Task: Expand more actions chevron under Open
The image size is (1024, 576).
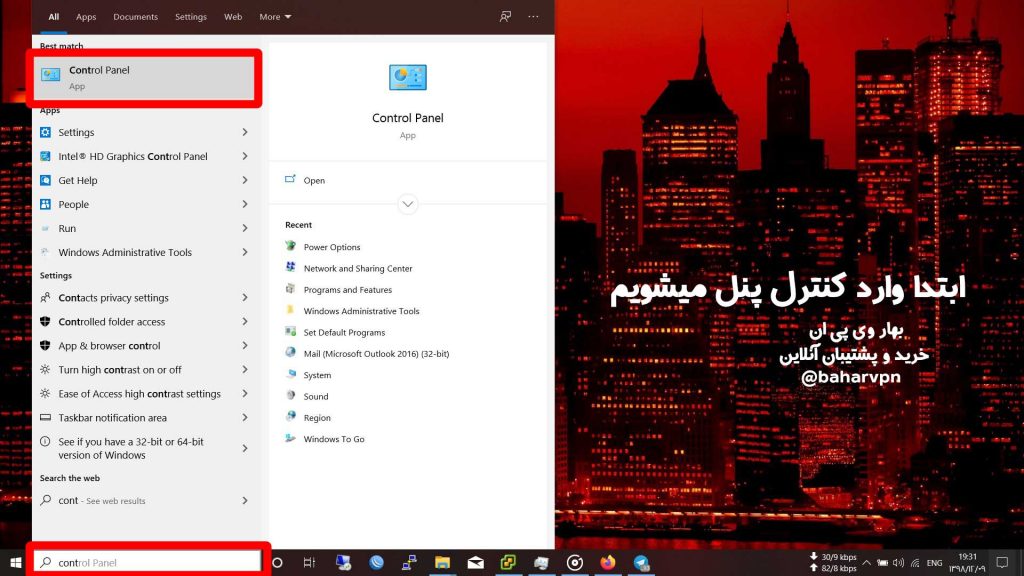Action: (407, 204)
